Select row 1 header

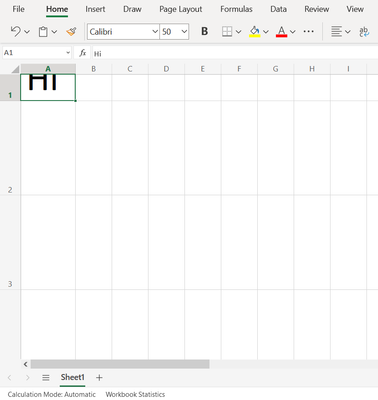pyautogui.click(x=10, y=87)
